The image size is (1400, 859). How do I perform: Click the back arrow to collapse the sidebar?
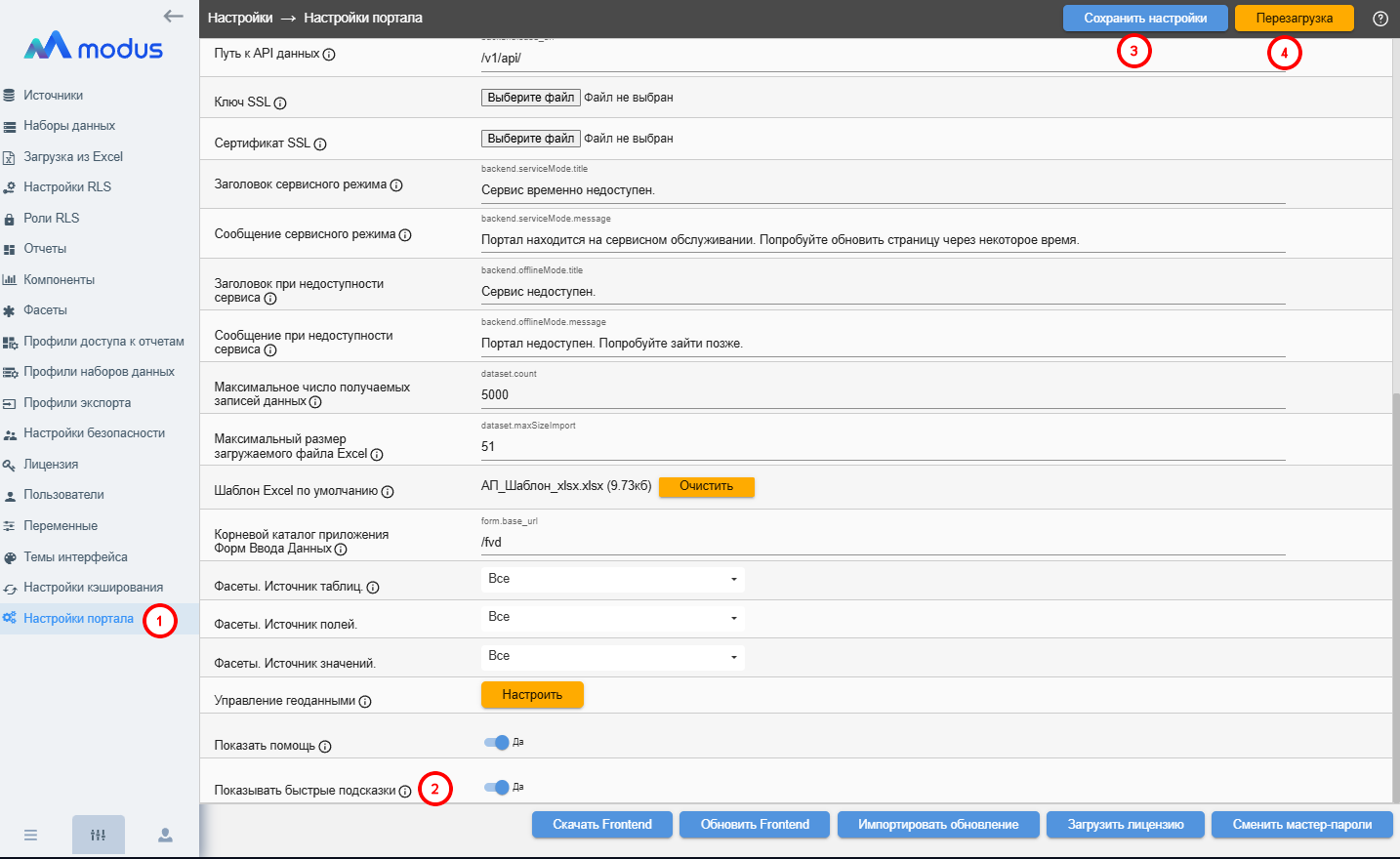[174, 16]
